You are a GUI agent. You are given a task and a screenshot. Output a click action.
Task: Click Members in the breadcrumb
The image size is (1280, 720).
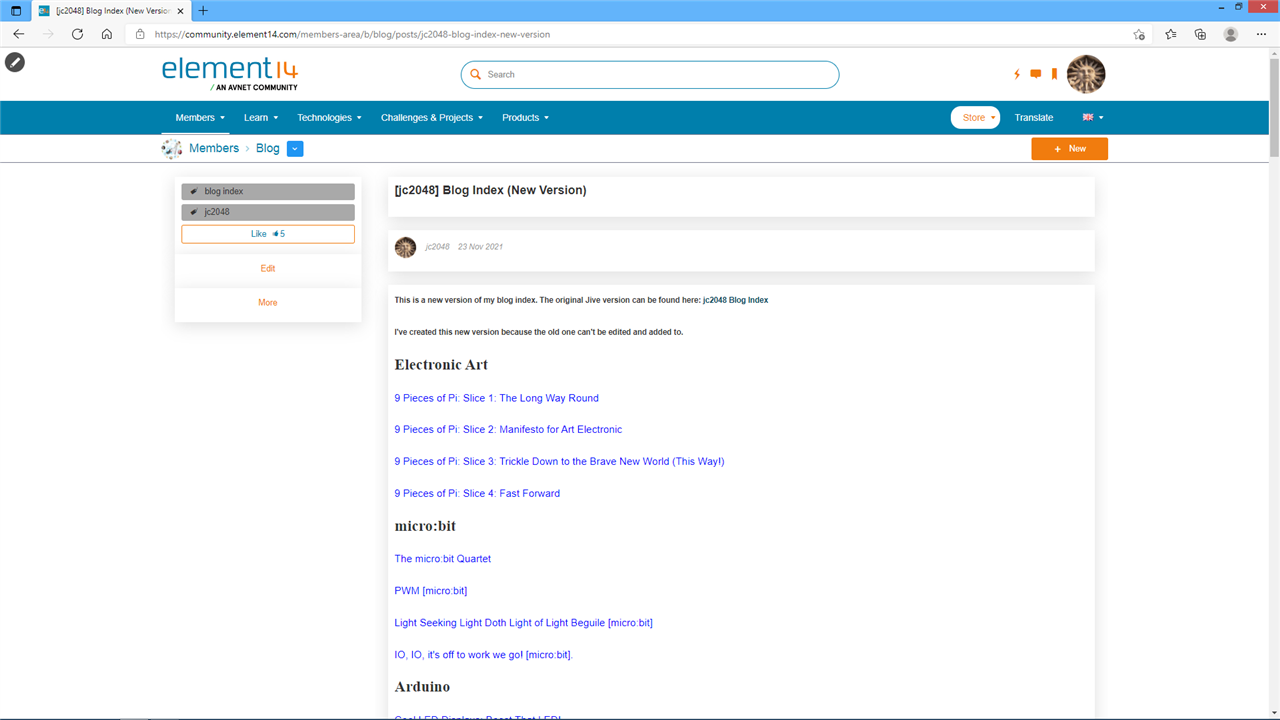click(214, 149)
